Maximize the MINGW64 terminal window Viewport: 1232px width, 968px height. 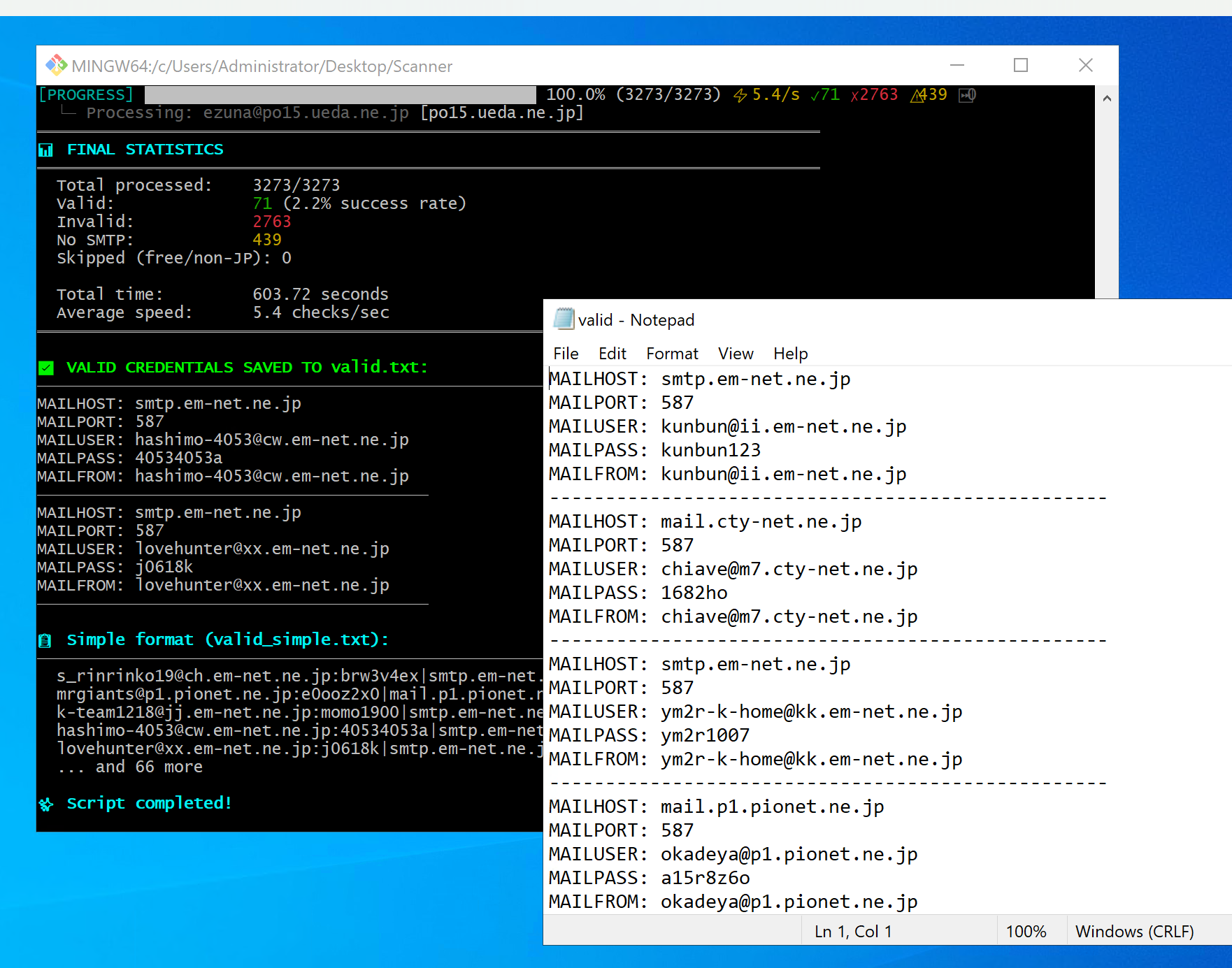pos(1021,66)
